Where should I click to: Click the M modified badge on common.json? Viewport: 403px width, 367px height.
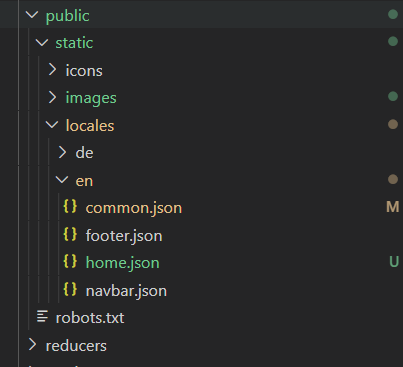(393, 207)
